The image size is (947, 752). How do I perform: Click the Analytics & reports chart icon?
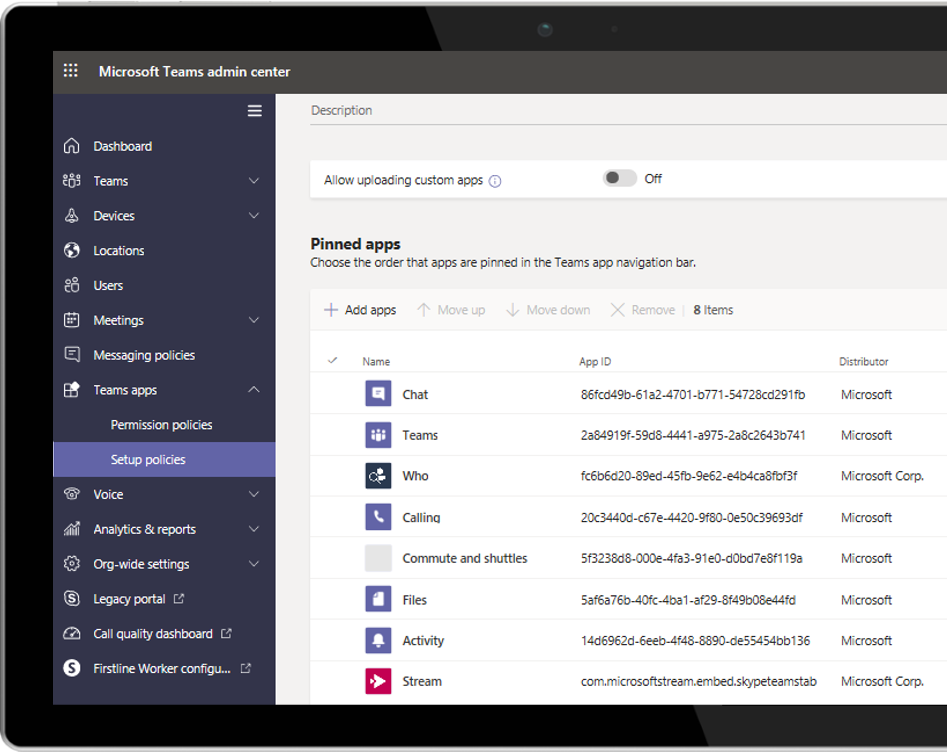coord(71,529)
